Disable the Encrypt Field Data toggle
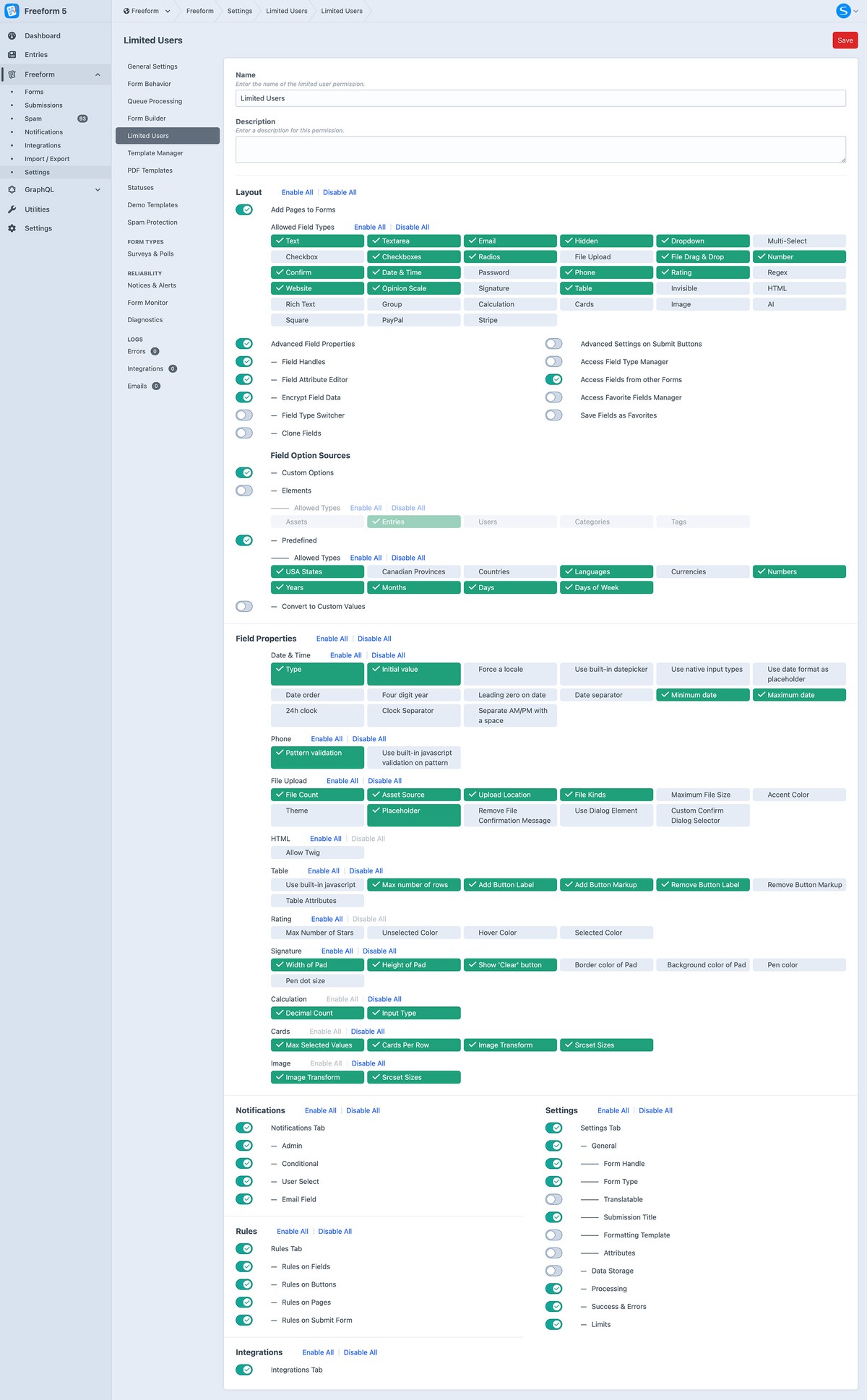Viewport: 867px width, 1400px height. coord(244,397)
